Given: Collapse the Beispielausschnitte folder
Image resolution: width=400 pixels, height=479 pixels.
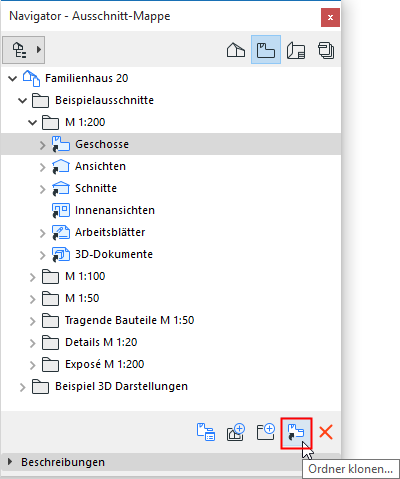Looking at the screenshot, I should pyautogui.click(x=23, y=100).
